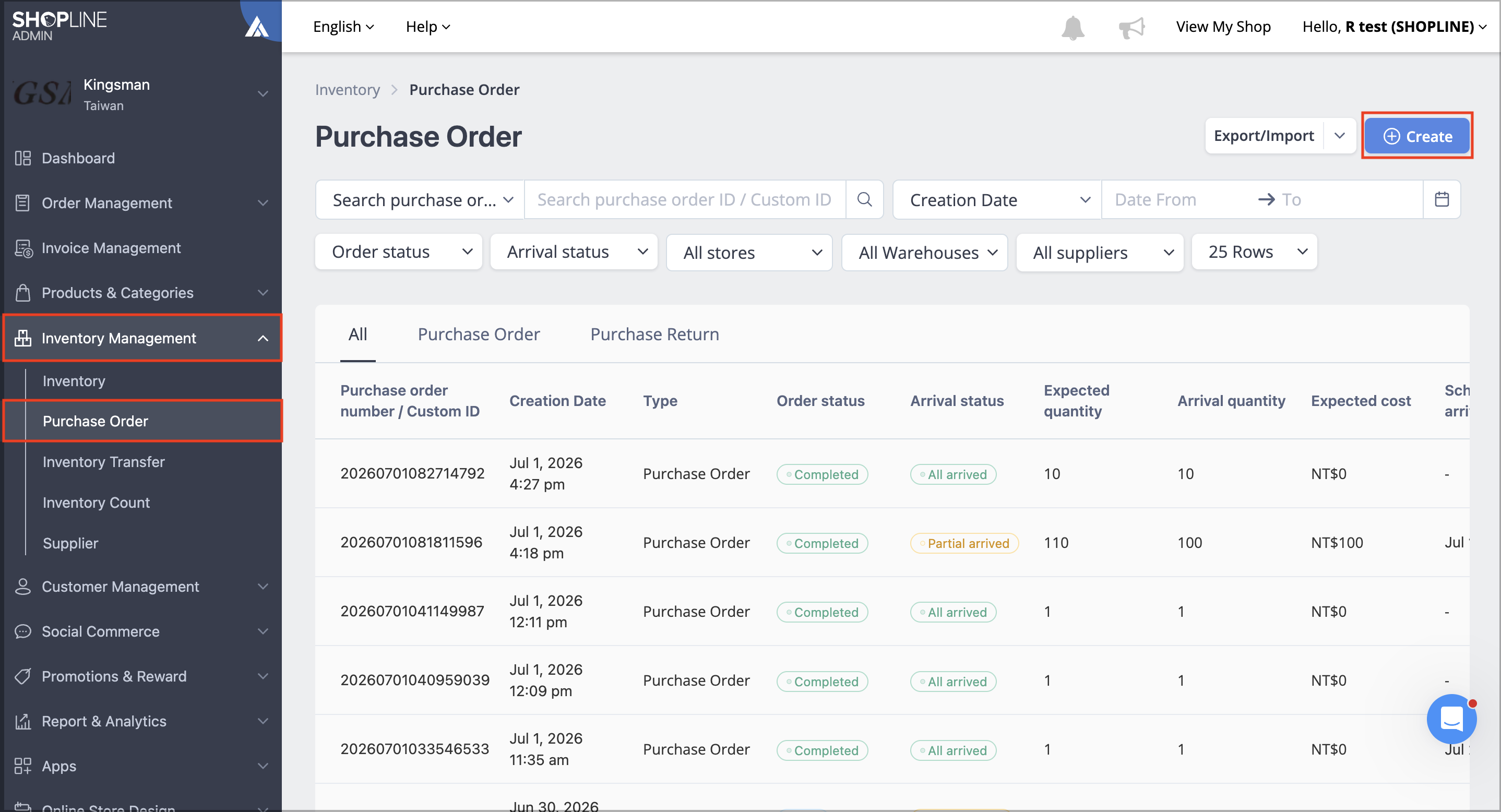The width and height of the screenshot is (1501, 812).
Task: Open the date picker calendar icon
Action: [1442, 200]
